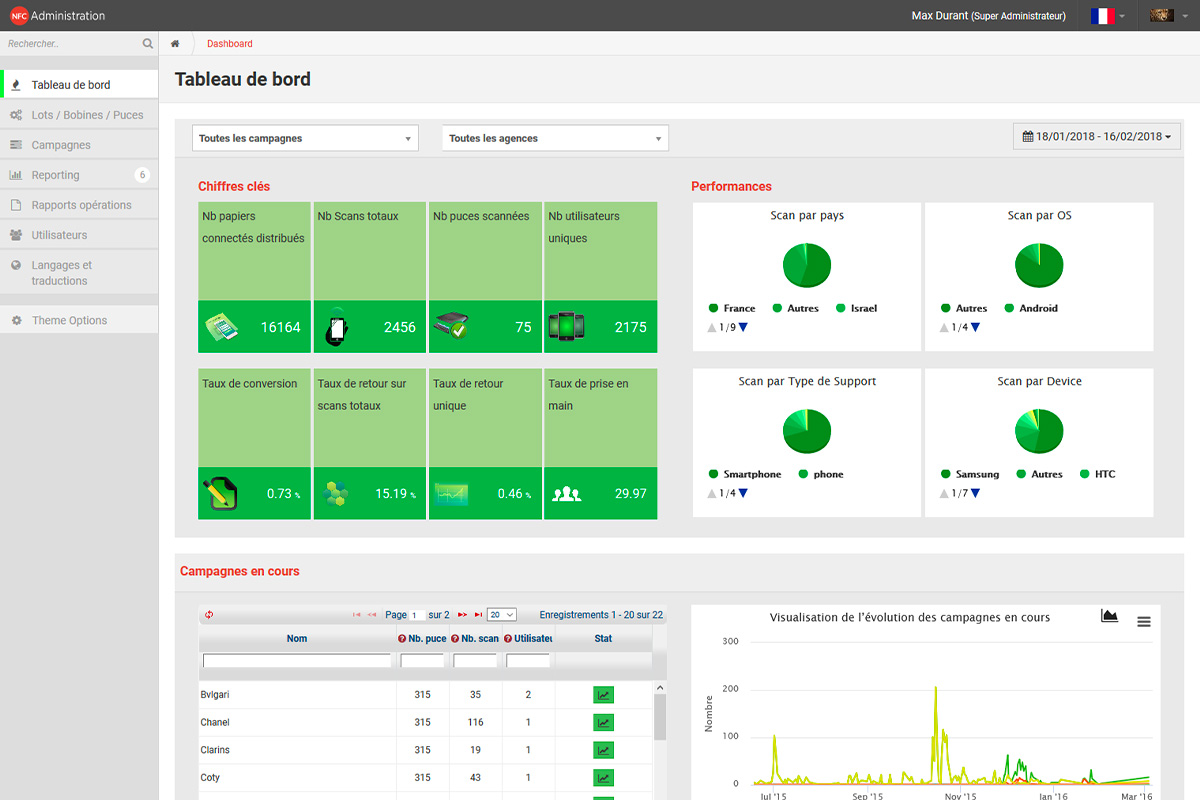Toggle phone legend in Scan par Type de Support
Screen dimensions: 1200x800
coord(821,474)
